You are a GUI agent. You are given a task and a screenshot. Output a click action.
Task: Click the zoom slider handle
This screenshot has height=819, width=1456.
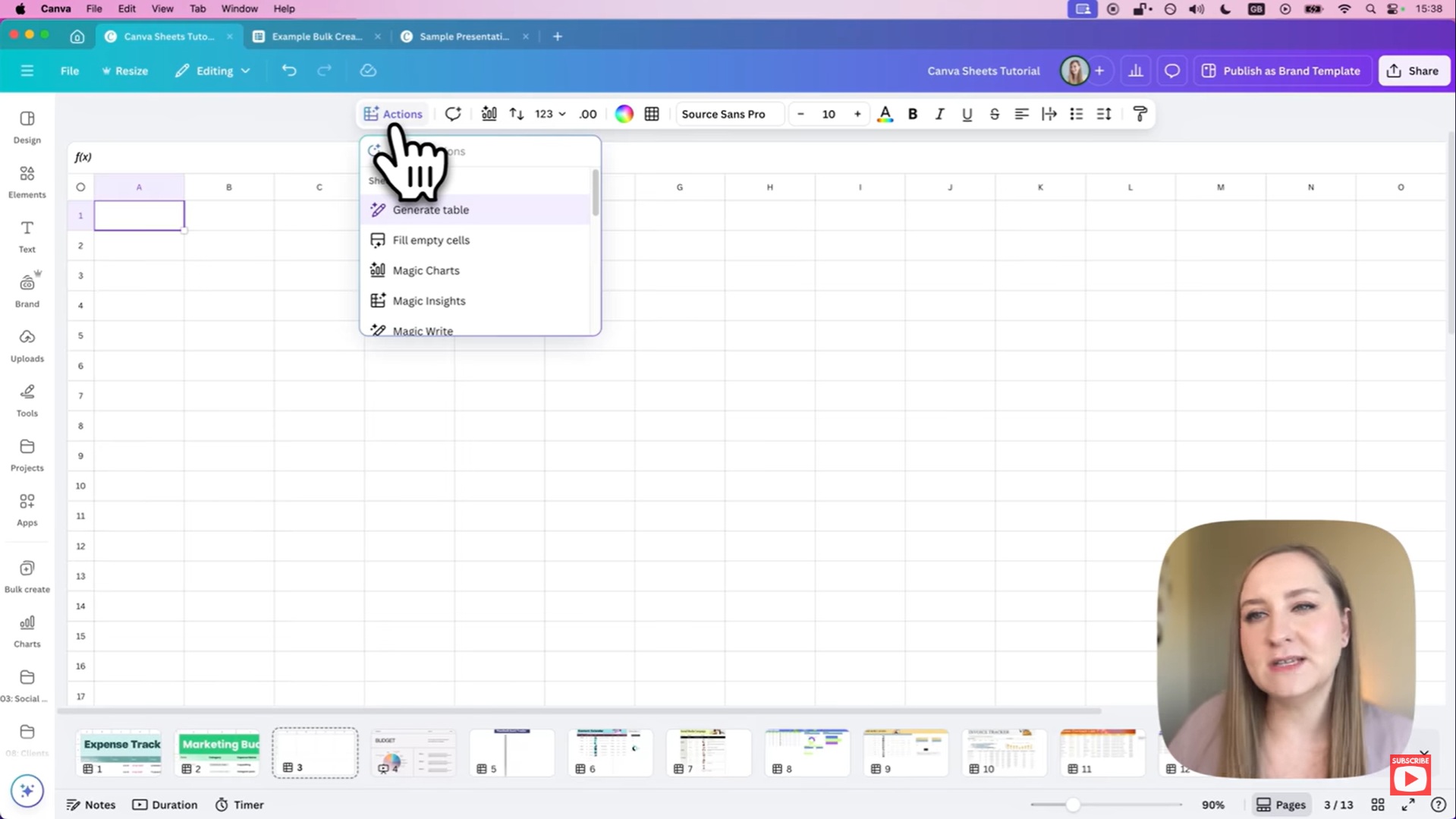(1073, 805)
